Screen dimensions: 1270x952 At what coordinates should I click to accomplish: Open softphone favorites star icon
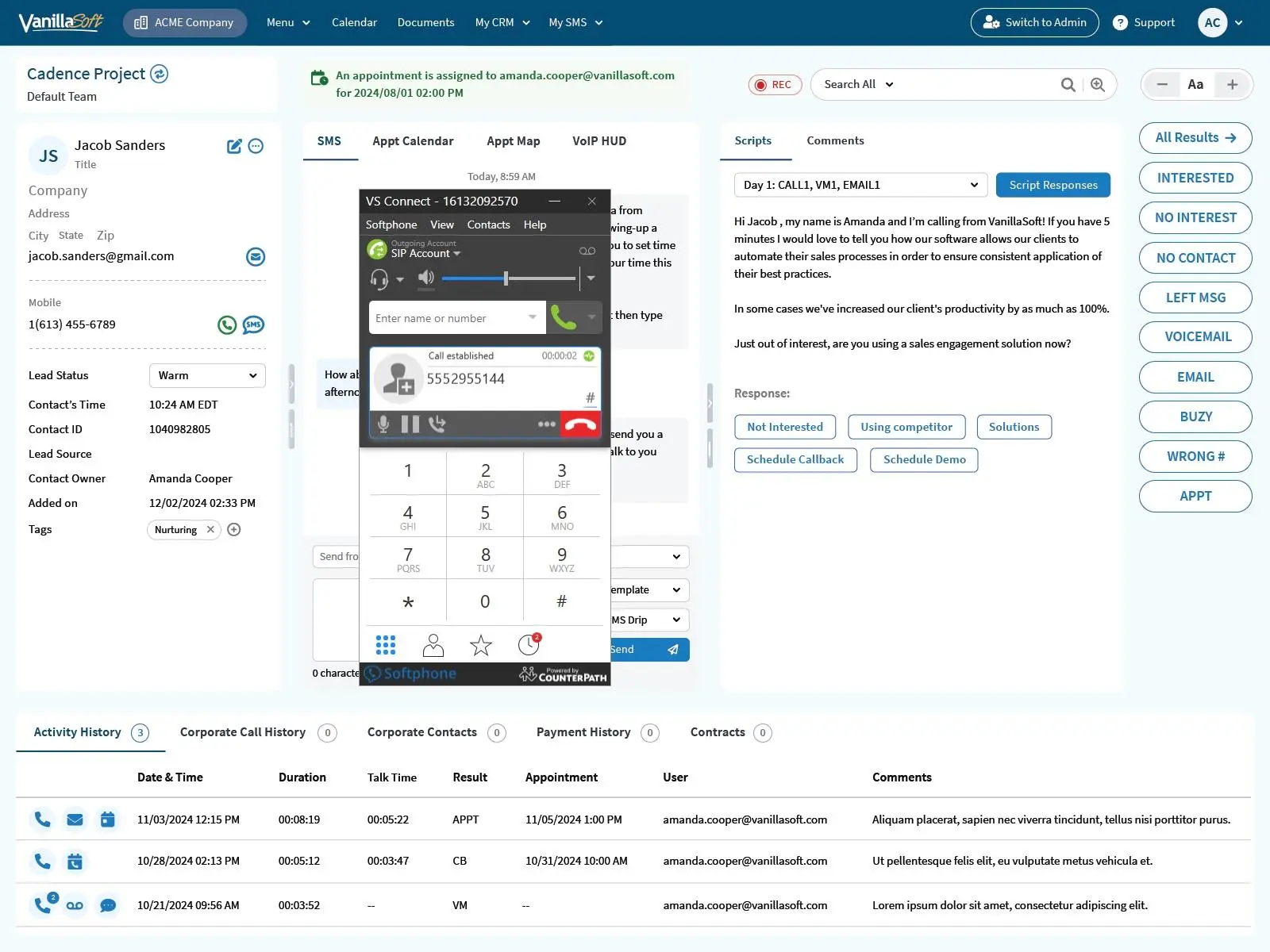click(481, 646)
